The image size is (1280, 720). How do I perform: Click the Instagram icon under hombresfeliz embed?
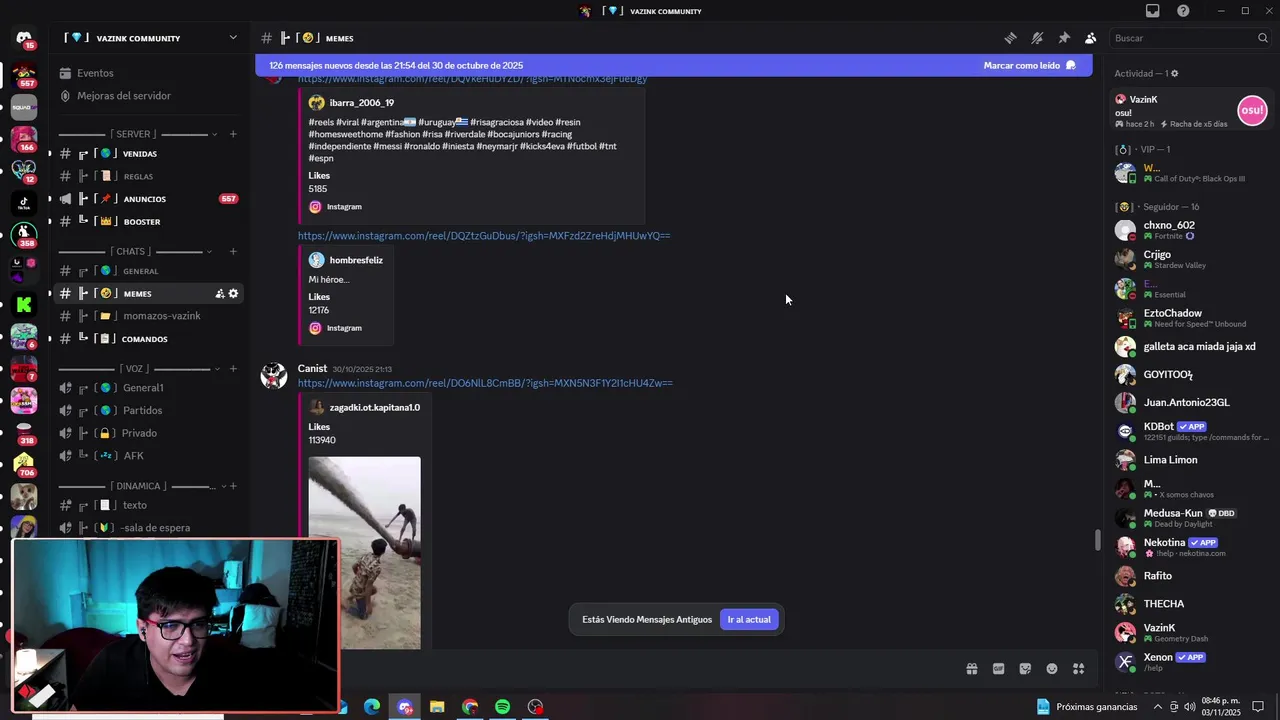[x=315, y=328]
